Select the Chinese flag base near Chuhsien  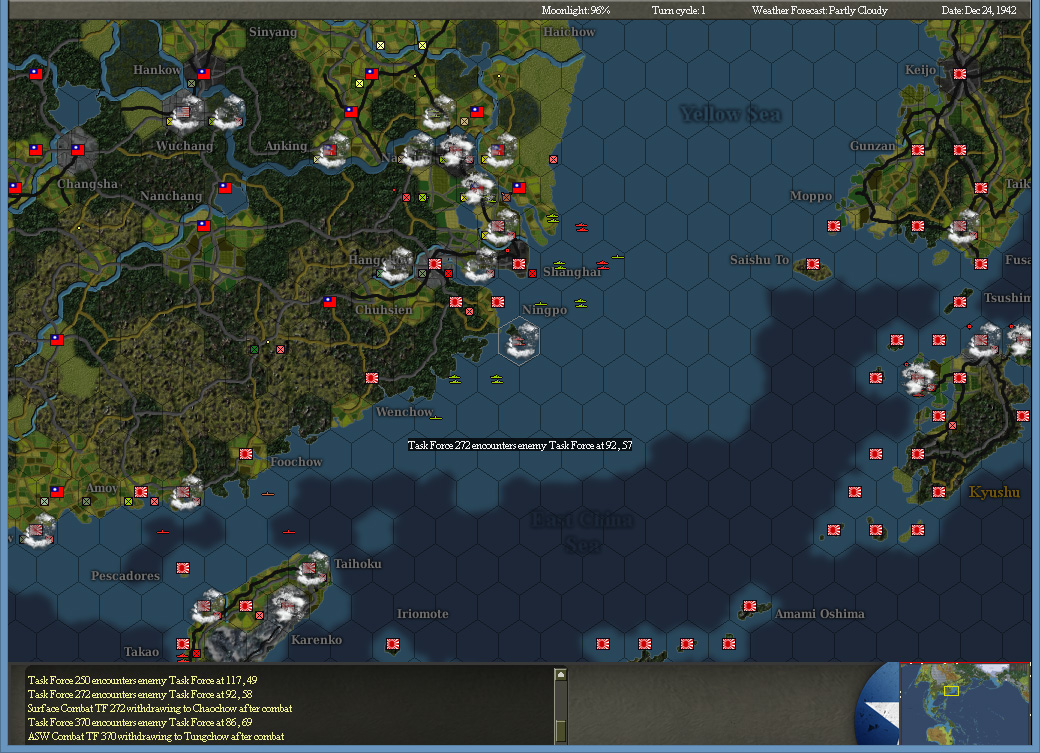pyautogui.click(x=330, y=302)
